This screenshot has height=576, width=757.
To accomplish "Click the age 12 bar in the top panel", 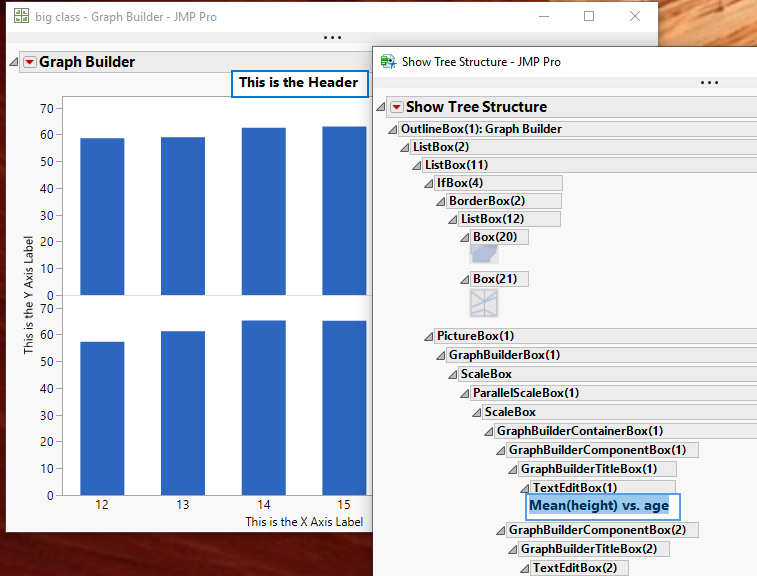I will (x=102, y=216).
